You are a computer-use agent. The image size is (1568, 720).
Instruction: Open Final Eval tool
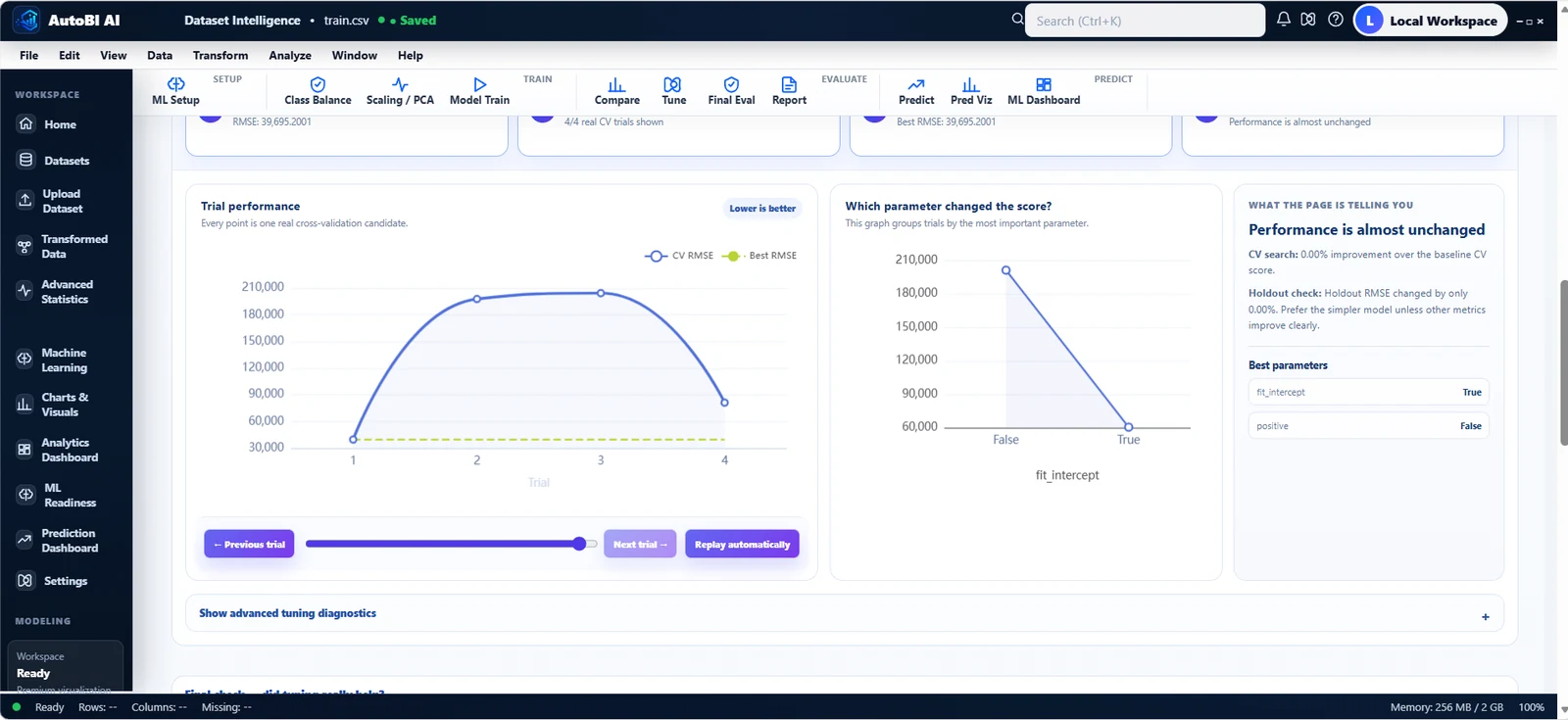point(731,91)
